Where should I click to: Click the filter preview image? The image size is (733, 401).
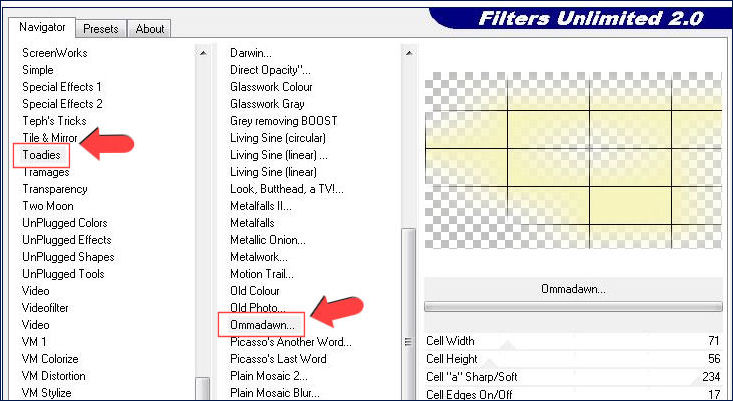click(573, 165)
